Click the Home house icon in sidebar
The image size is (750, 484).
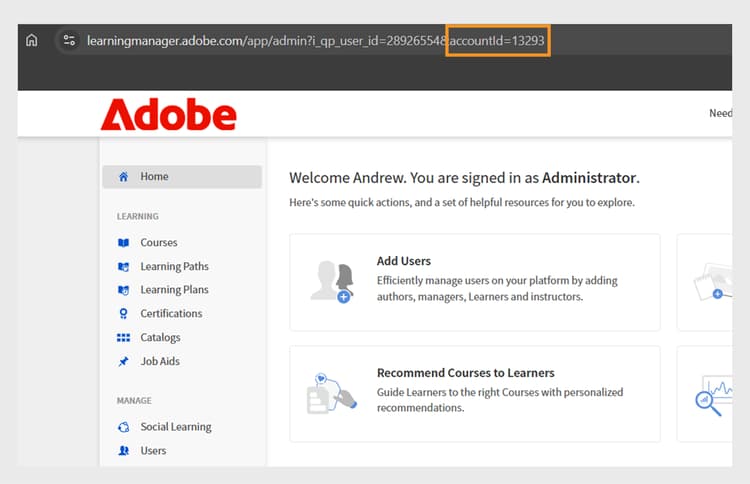[123, 176]
